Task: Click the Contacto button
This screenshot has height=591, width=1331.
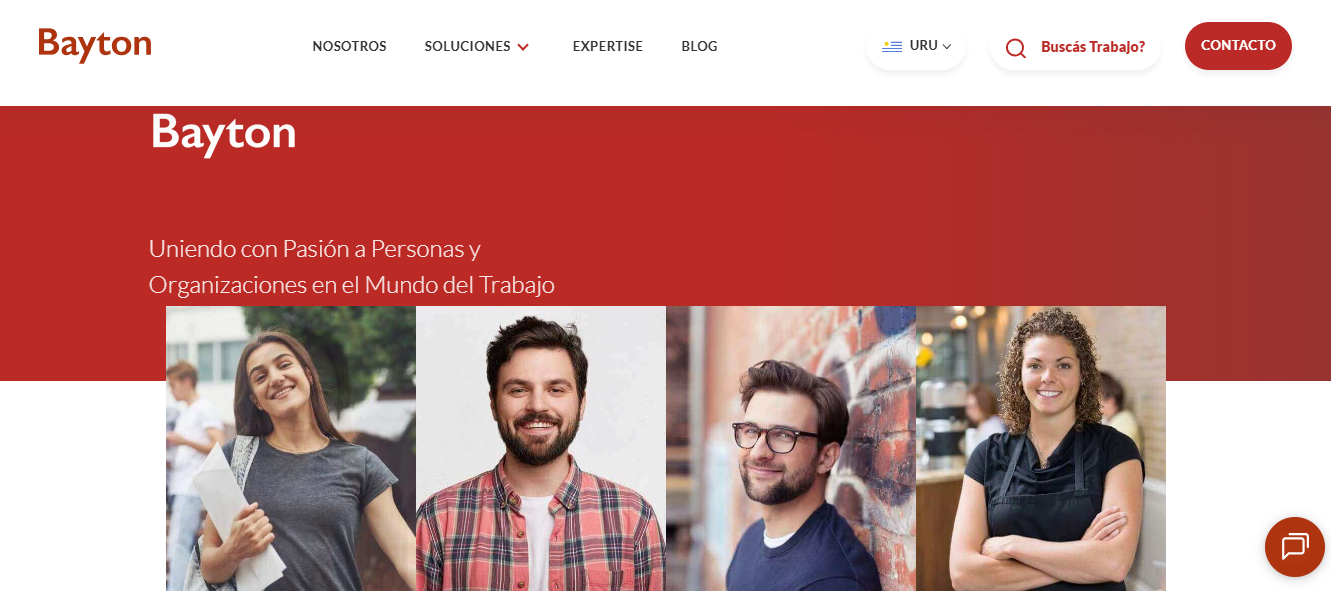Action: 1238,46
